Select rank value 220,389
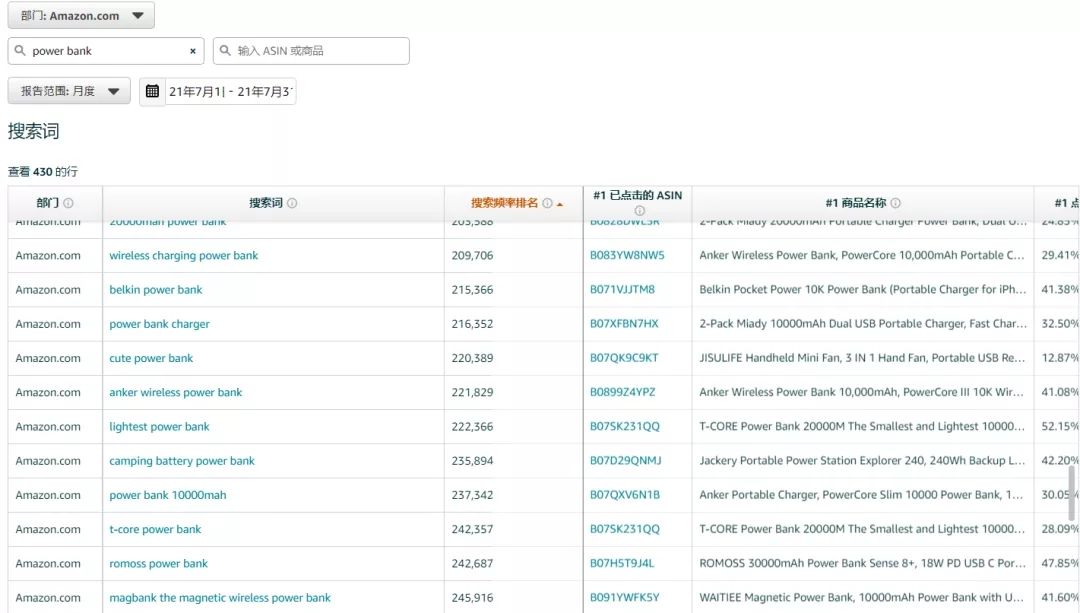Viewport: 1080px width, 613px height. click(472, 358)
